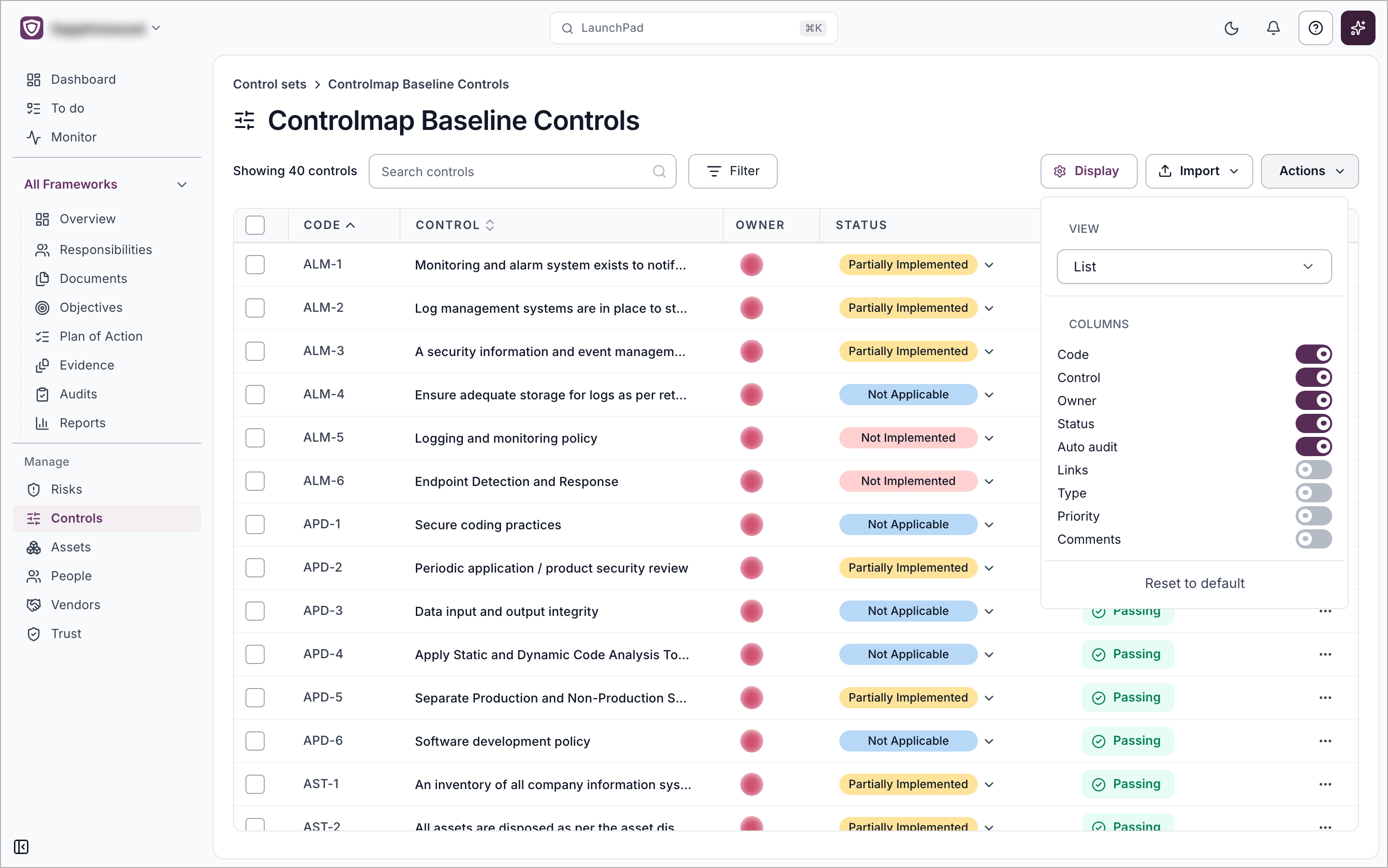Collapse sidebar using bottom-left panel icon
Screen dimensions: 1388x868
pos(21,846)
